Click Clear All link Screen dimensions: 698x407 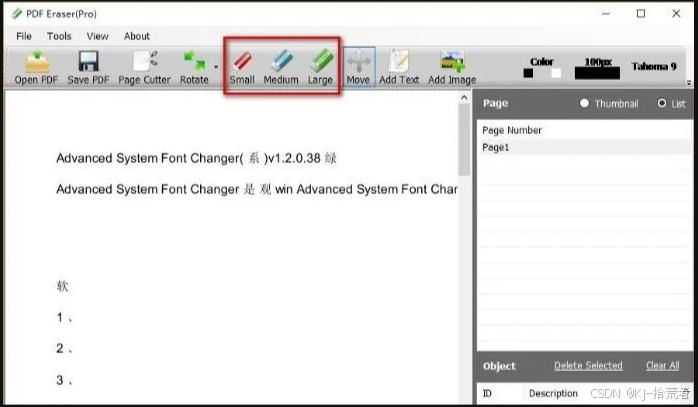tap(662, 366)
